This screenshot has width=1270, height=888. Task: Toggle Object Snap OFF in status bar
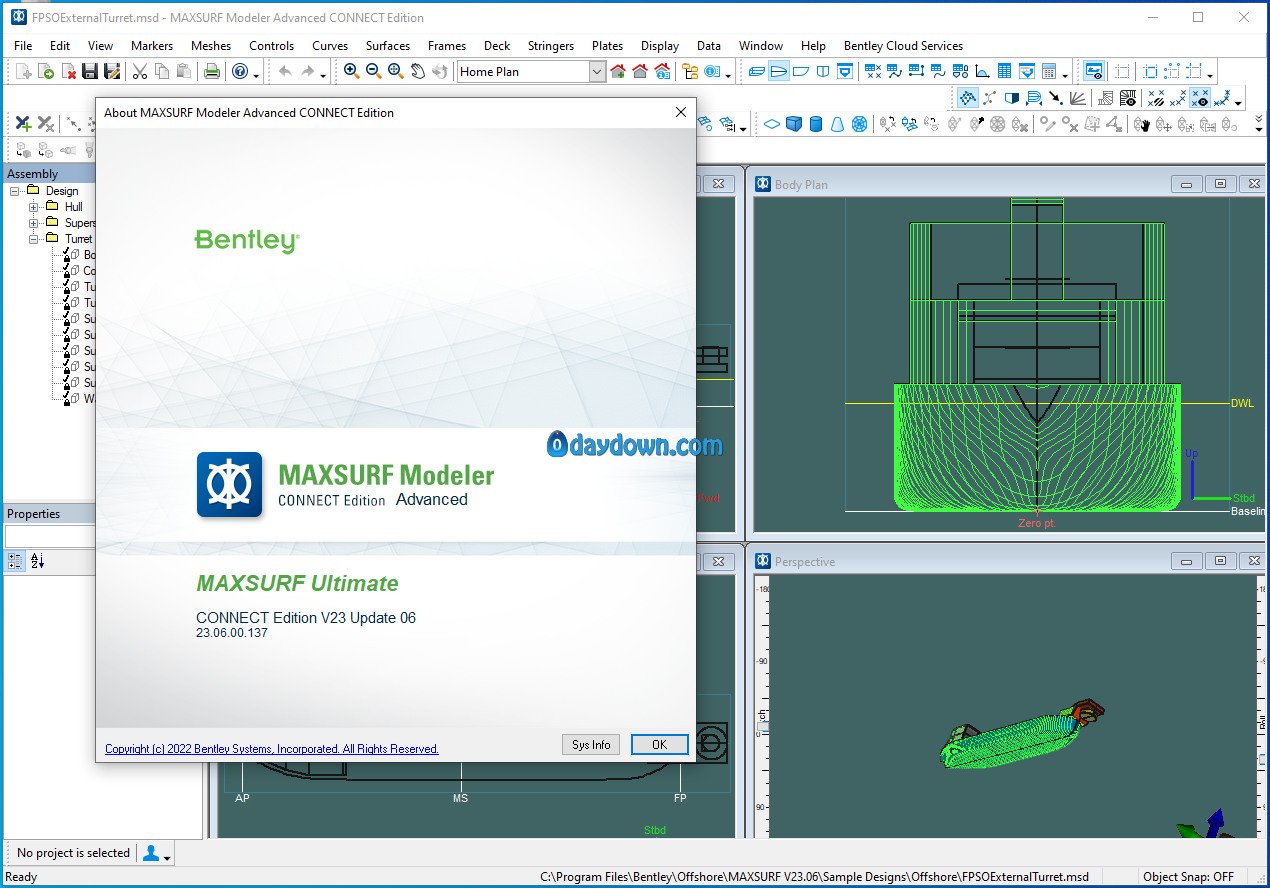coord(1188,877)
